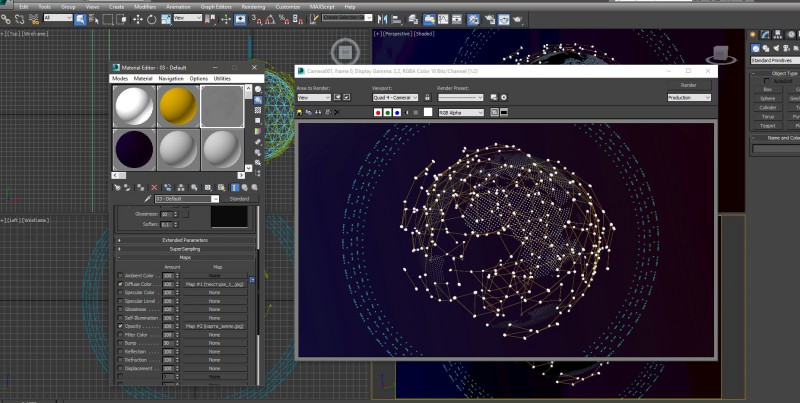Viewport: 800px width, 403px height.
Task: Open Material Editor from main toolbar
Action: click(473, 19)
